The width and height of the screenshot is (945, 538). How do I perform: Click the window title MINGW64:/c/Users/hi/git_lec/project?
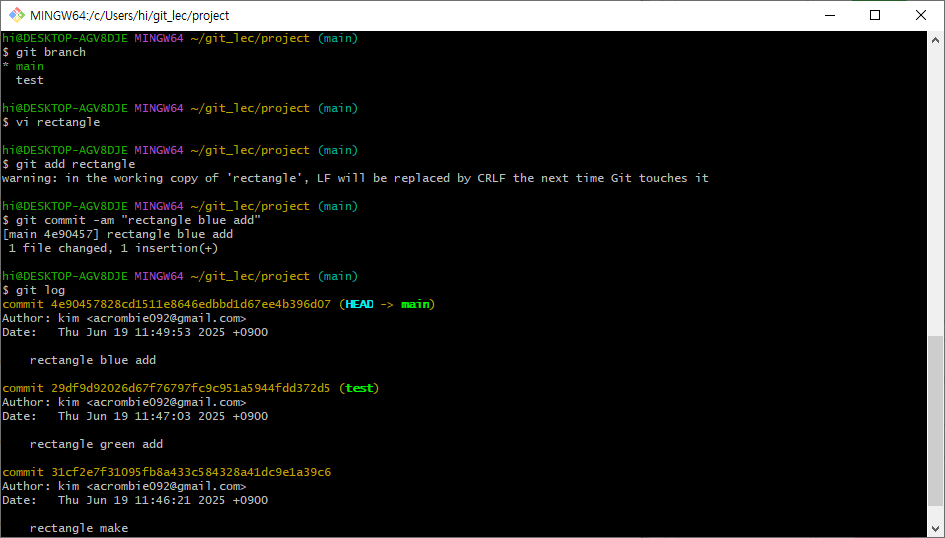tap(130, 15)
